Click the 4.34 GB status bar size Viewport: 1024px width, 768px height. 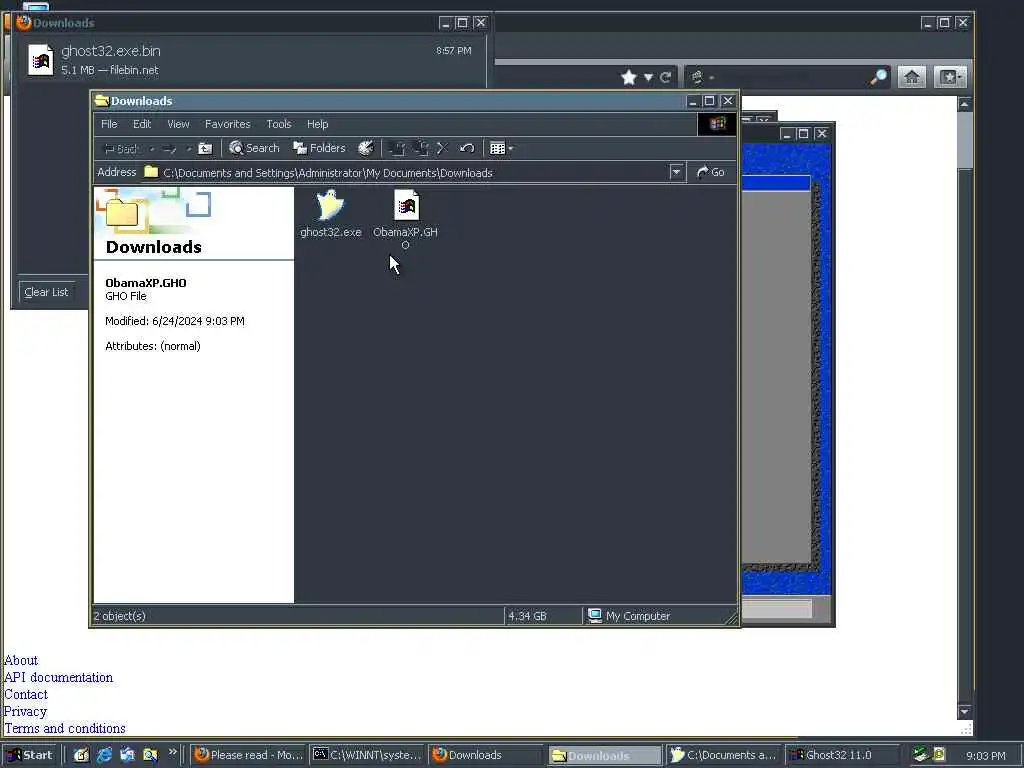(528, 616)
